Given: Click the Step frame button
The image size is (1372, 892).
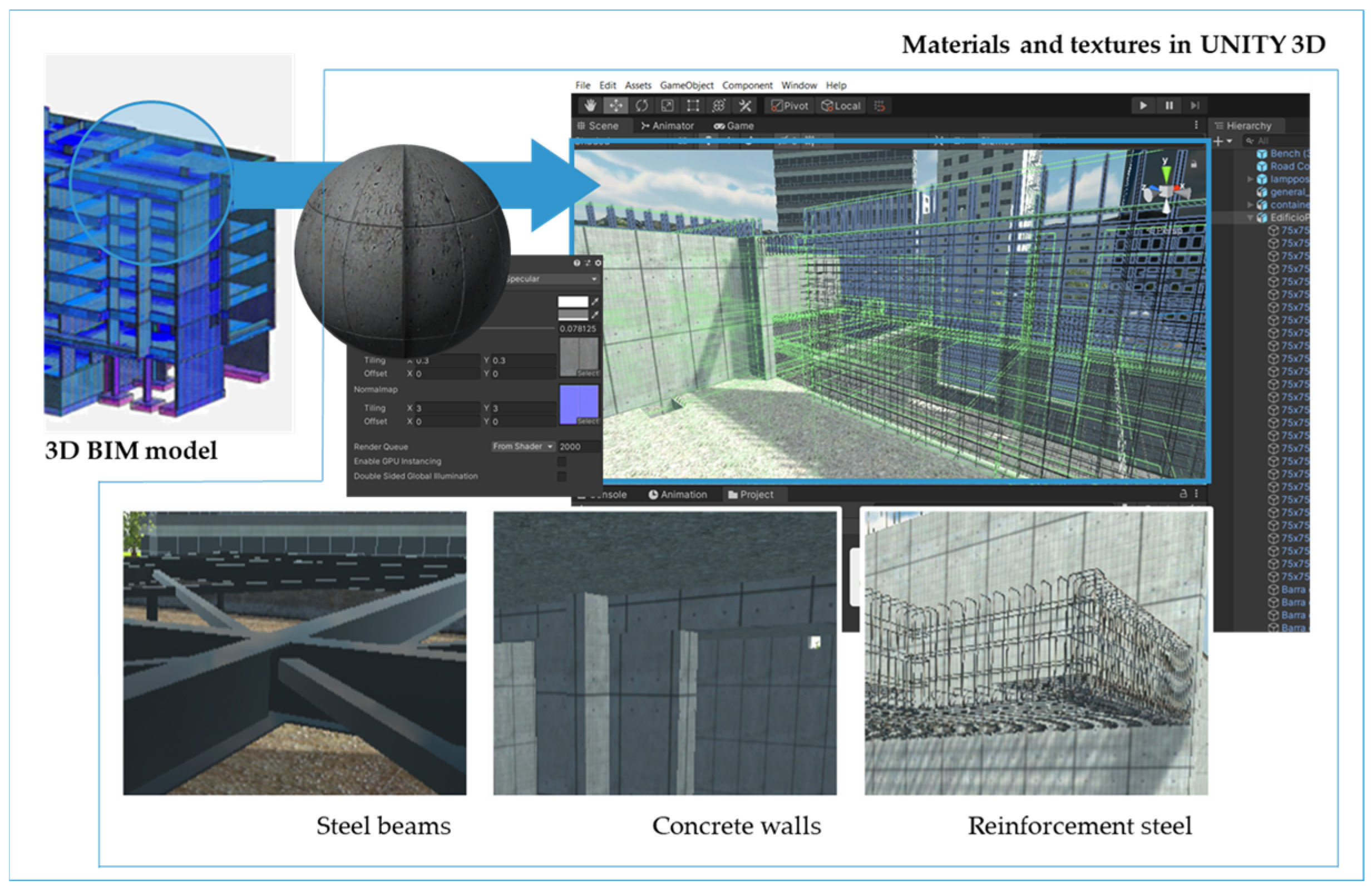Looking at the screenshot, I should pyautogui.click(x=1195, y=106).
